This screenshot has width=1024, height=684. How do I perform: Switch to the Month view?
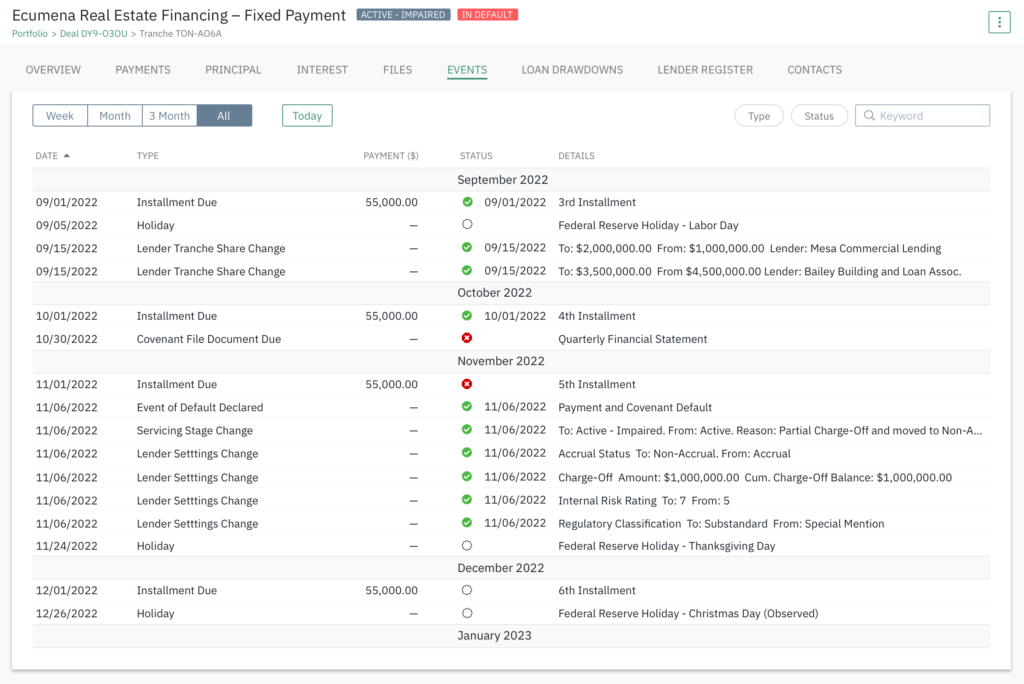pyautogui.click(x=115, y=116)
